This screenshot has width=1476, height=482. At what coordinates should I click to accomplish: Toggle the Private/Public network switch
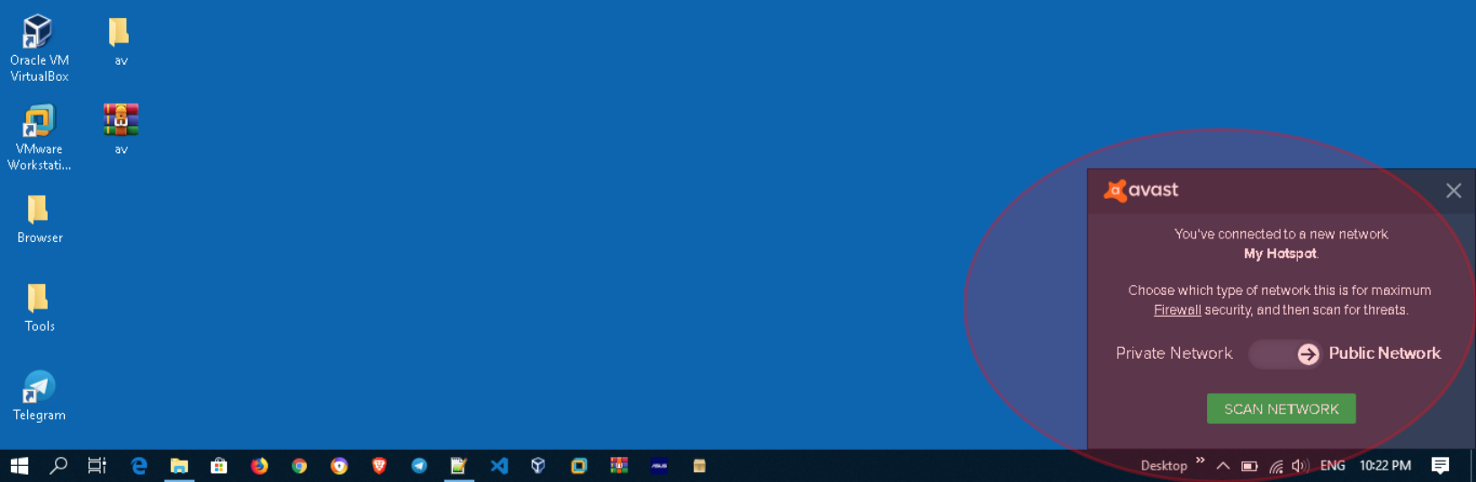(x=1285, y=354)
